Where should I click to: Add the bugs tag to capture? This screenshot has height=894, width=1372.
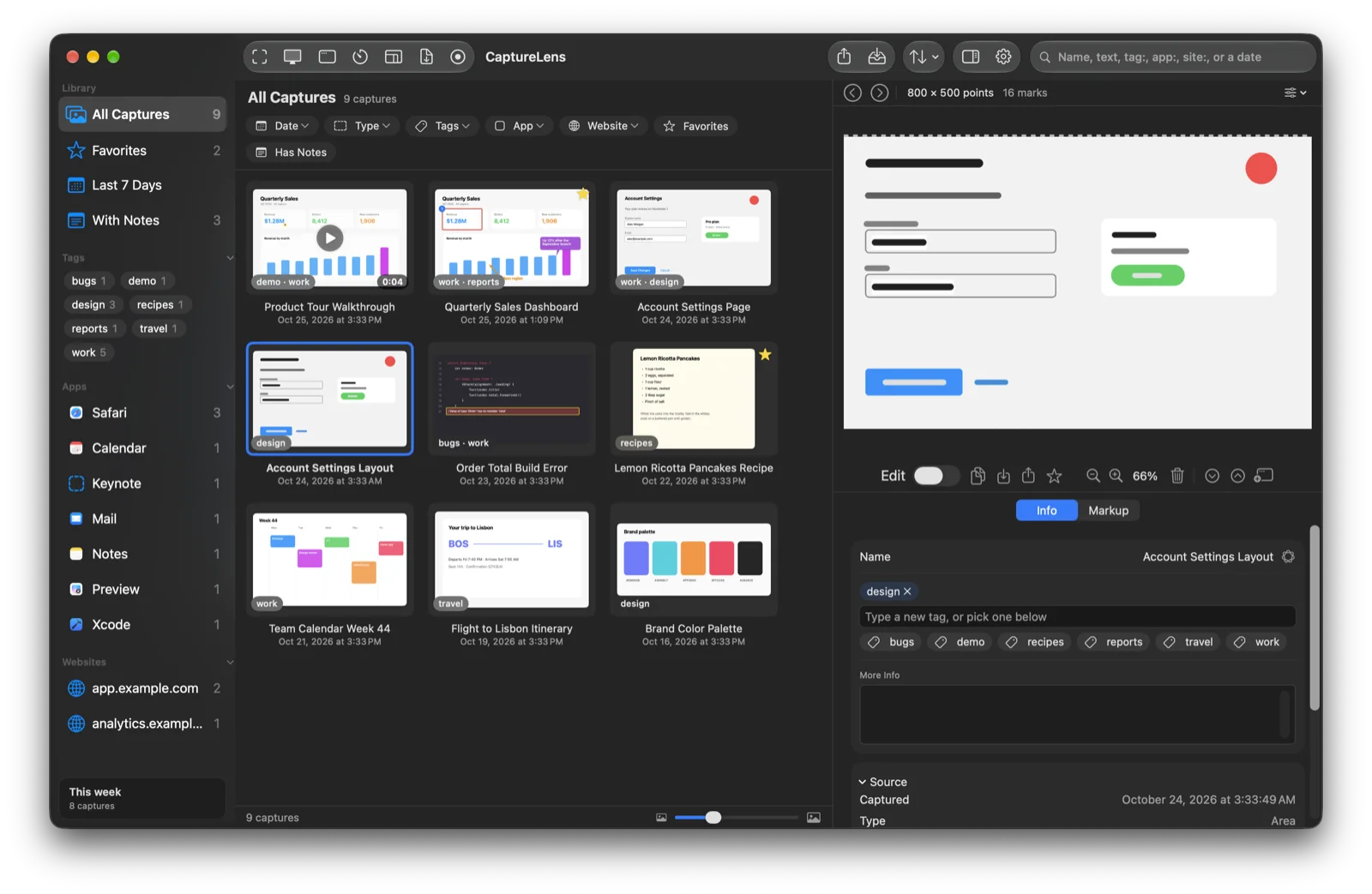point(891,642)
